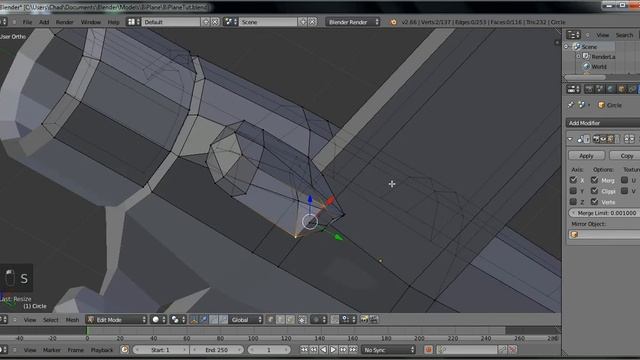
Task: Click the End: 250 frame field
Action: 217,350
